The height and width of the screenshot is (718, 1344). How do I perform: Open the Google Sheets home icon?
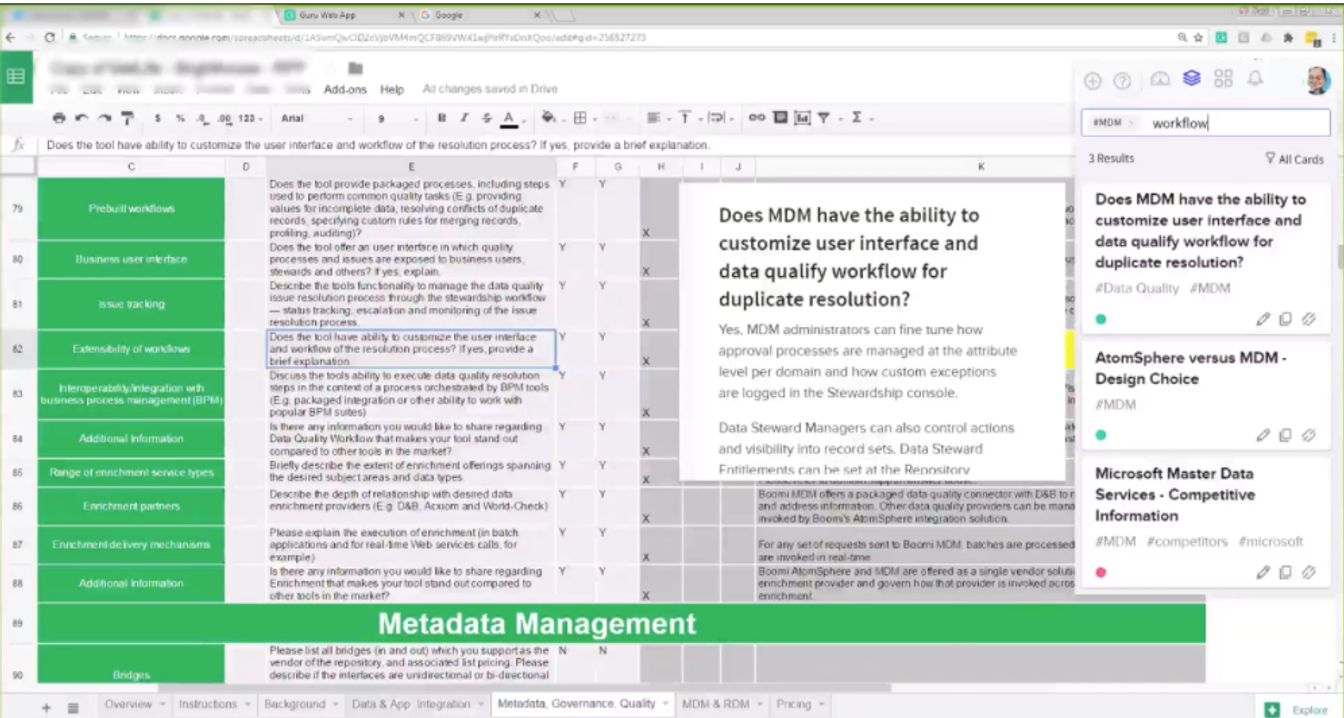[16, 77]
